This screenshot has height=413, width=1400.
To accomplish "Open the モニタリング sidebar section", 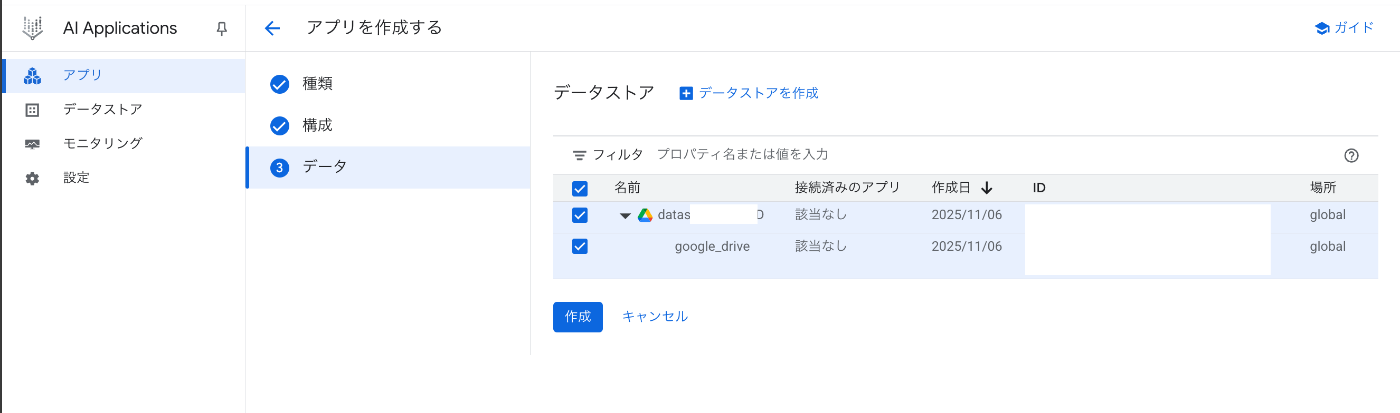I will [x=102, y=143].
